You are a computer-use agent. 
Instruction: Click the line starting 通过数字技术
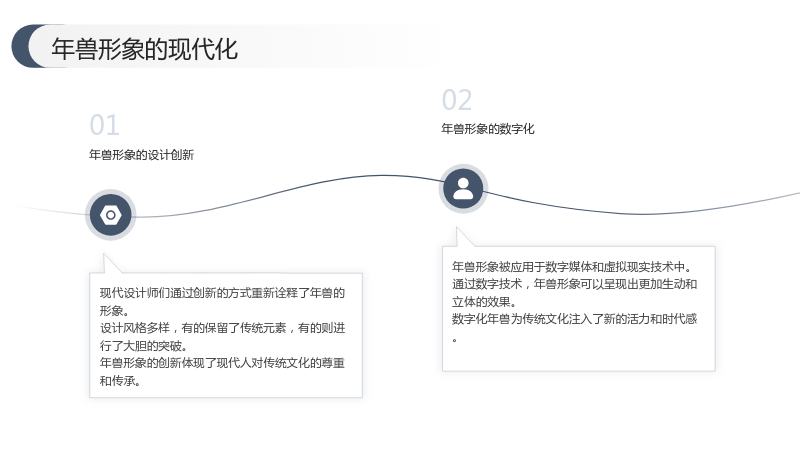coord(574,284)
